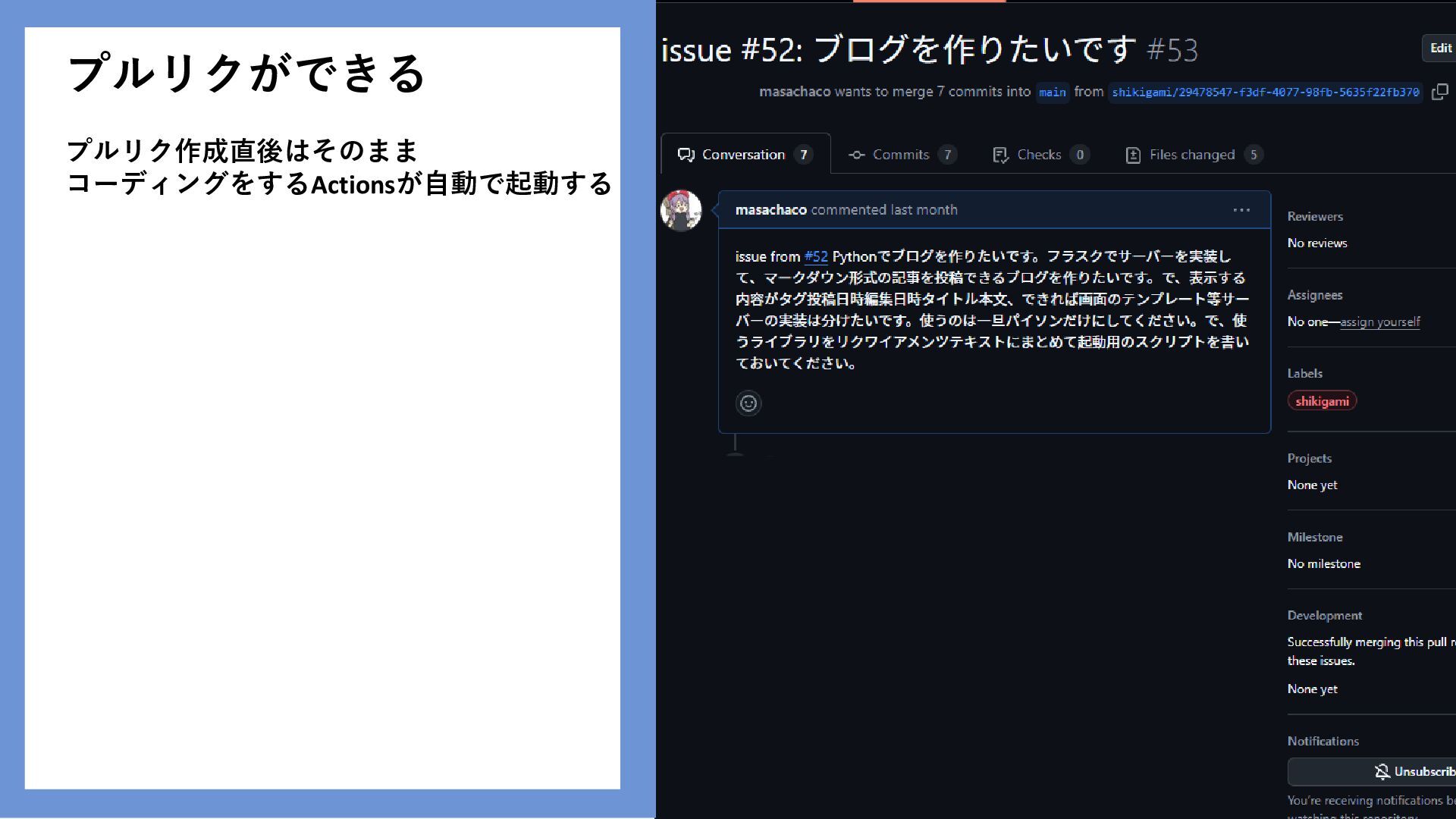1456x819 pixels.
Task: Click the 'commented last month' timestamp
Action: coord(884,210)
